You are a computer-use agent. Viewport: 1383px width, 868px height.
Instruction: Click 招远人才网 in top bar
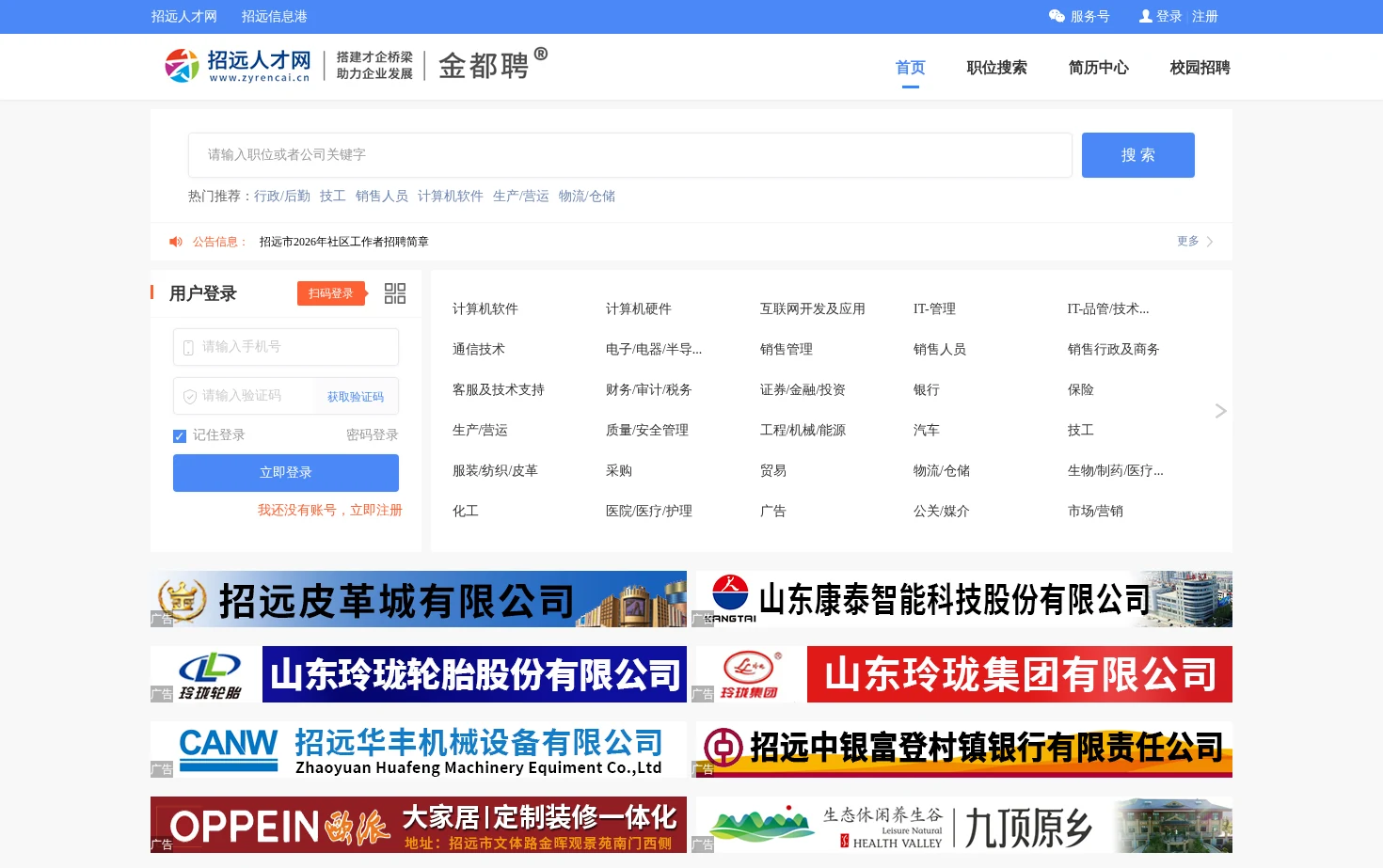[x=184, y=16]
